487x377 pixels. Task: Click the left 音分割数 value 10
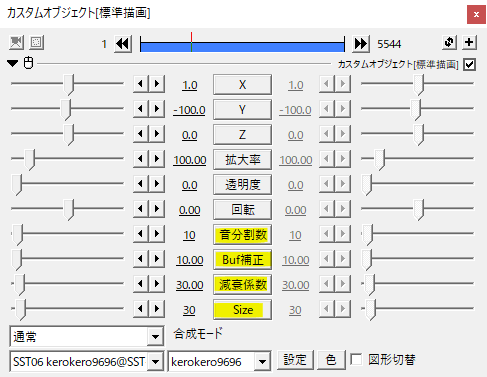pos(189,235)
